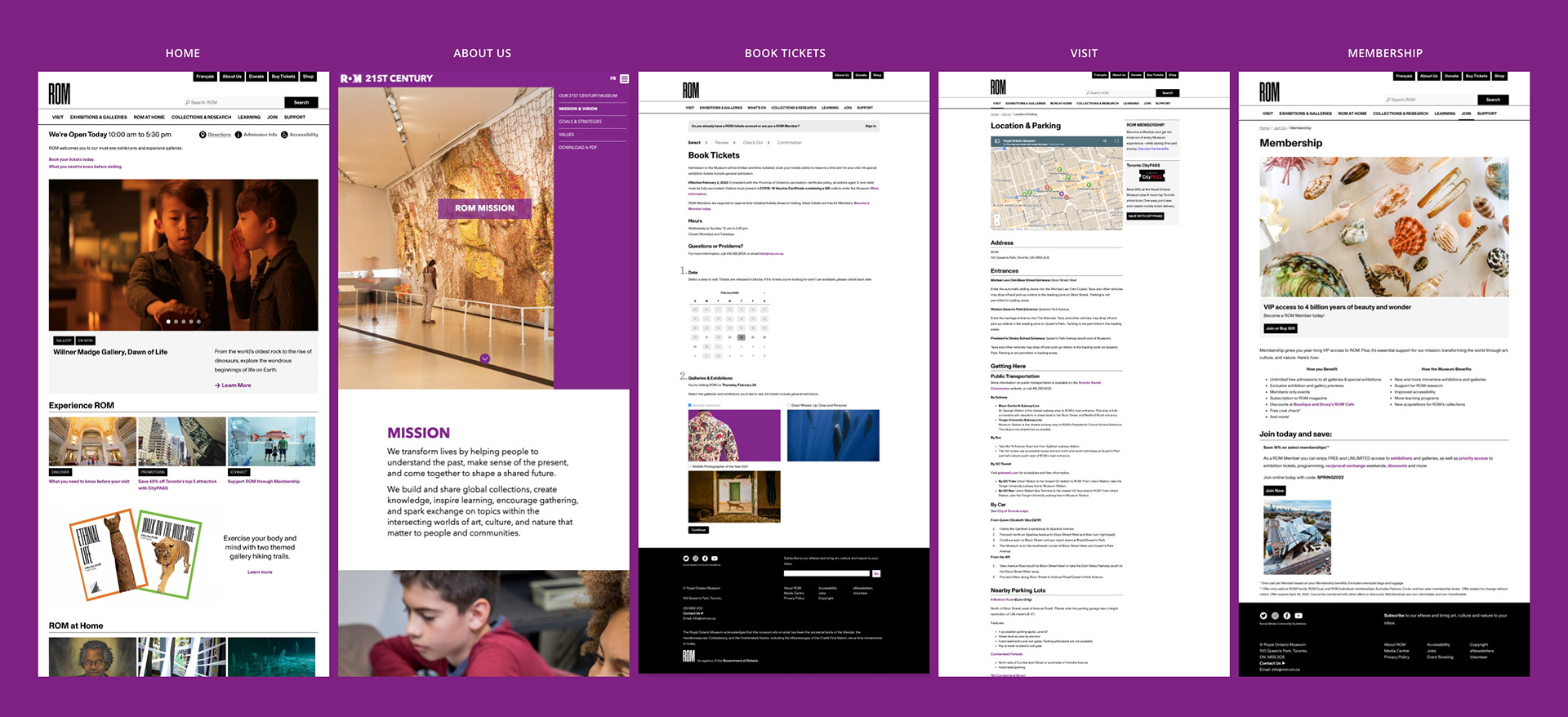Screen dimensions: 1568x717
Task: Click the share icon on Visit page map
Action: pyautogui.click(x=1105, y=141)
